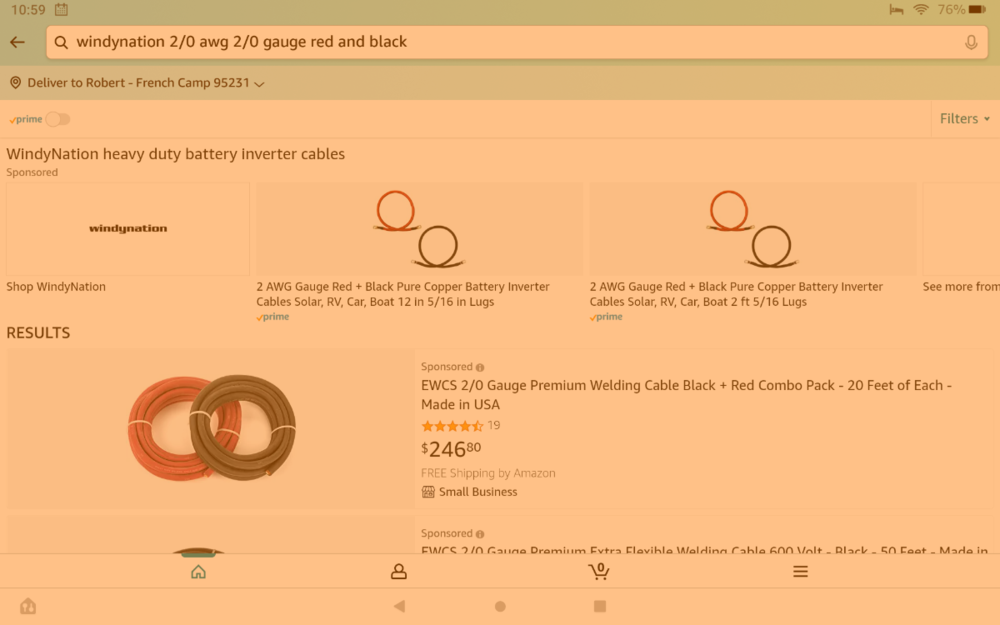
Task: Open your account via the profile icon
Action: (x=398, y=571)
